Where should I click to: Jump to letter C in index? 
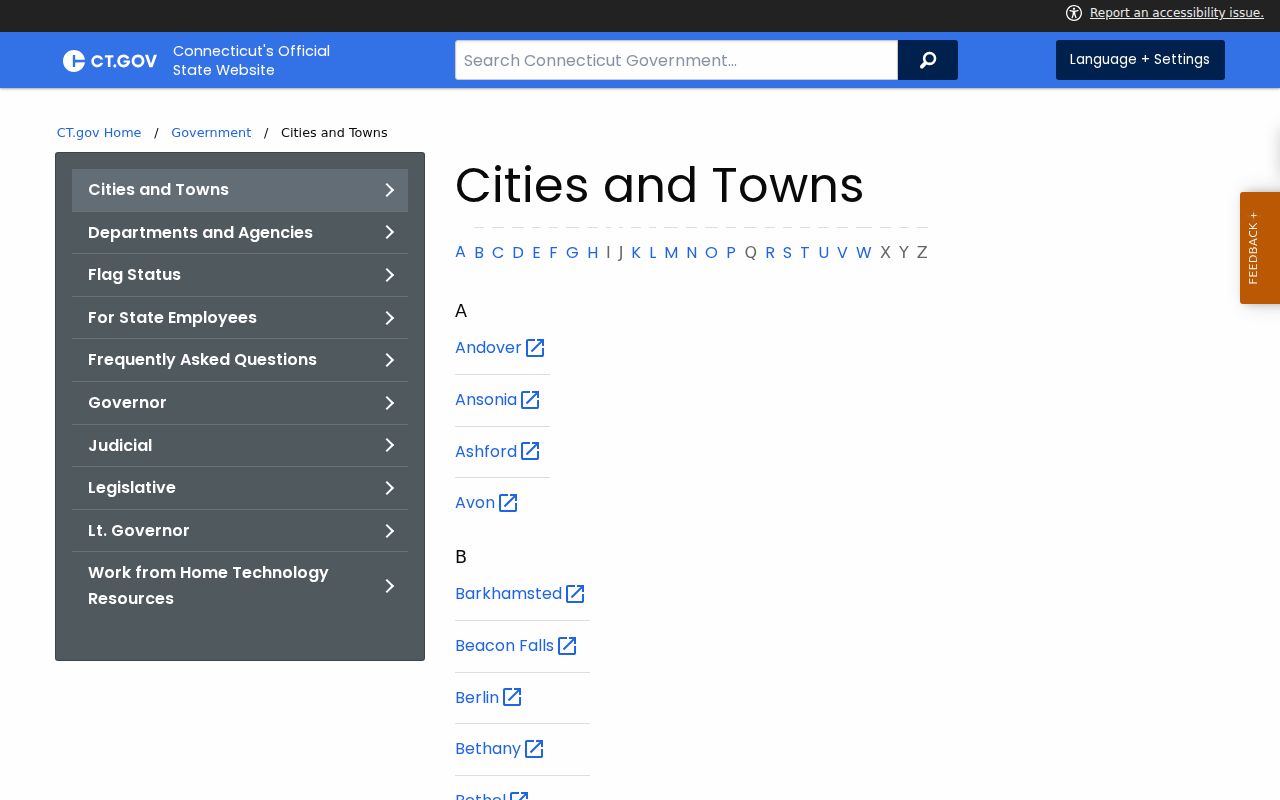tap(498, 253)
